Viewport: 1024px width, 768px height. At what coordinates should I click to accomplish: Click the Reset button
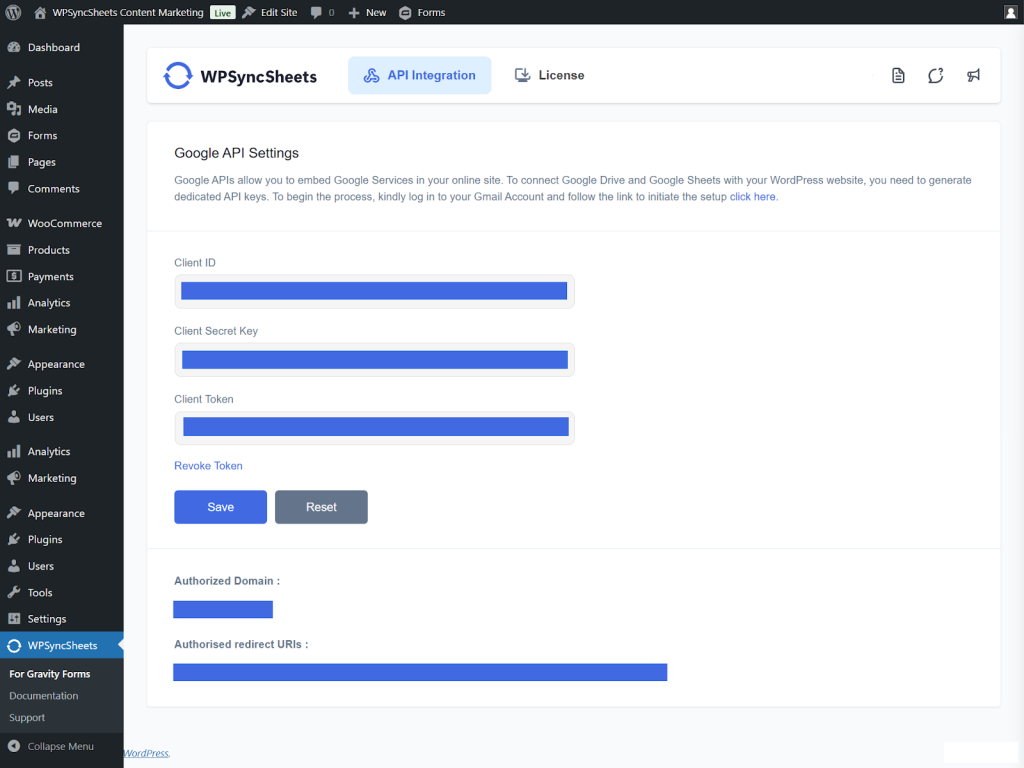[321, 507]
